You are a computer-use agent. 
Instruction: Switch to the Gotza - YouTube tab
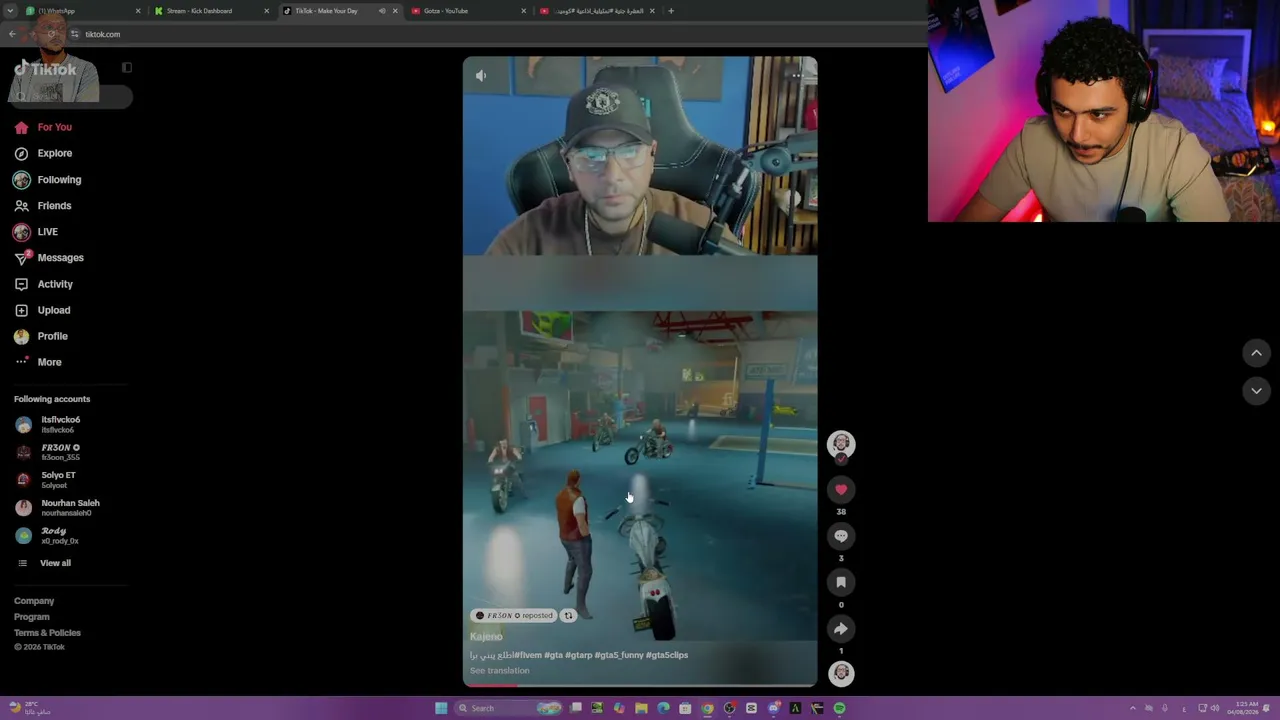(468, 11)
